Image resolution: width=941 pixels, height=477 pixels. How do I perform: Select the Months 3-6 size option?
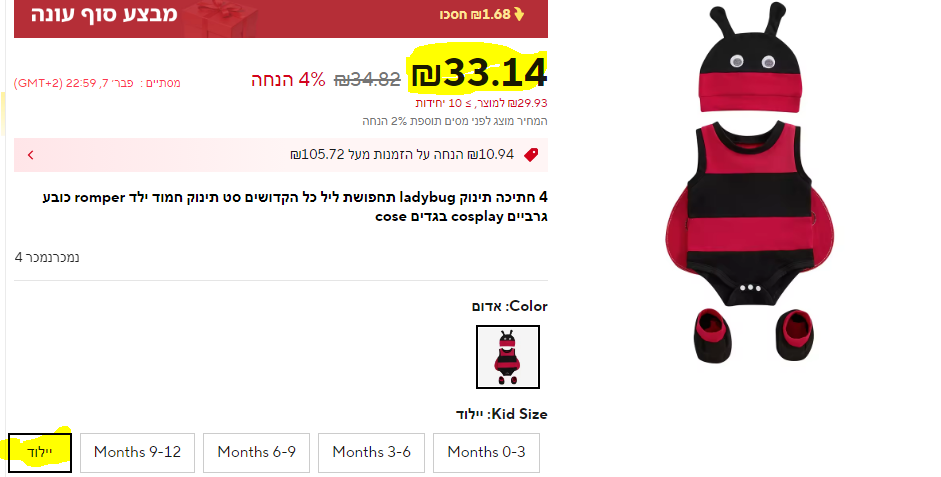click(x=371, y=452)
